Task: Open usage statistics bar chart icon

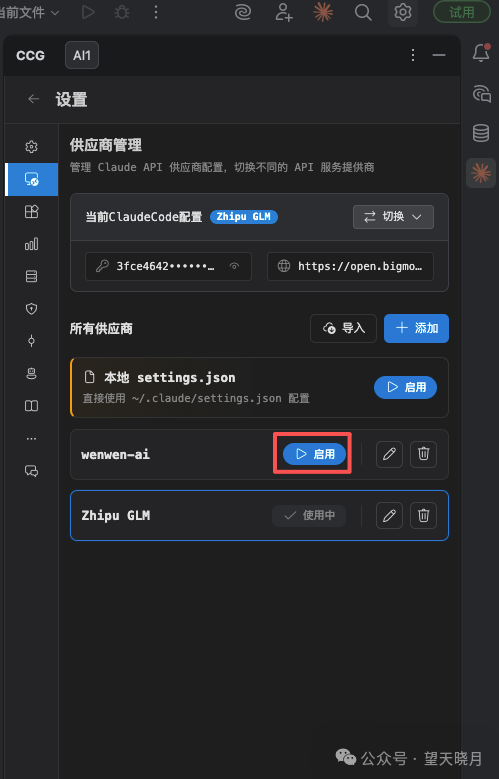Action: click(31, 244)
